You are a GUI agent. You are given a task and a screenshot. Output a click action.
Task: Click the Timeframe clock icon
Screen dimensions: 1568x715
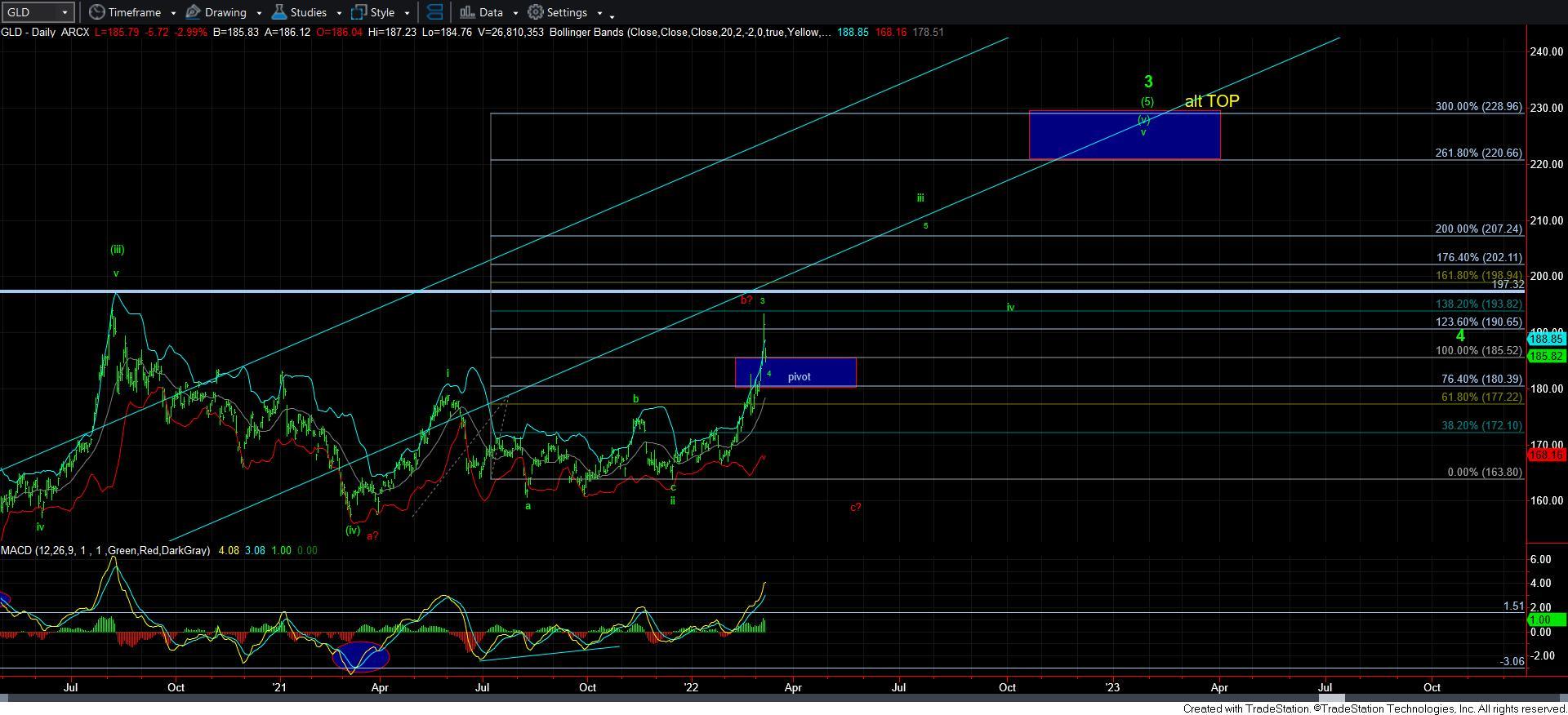click(97, 12)
